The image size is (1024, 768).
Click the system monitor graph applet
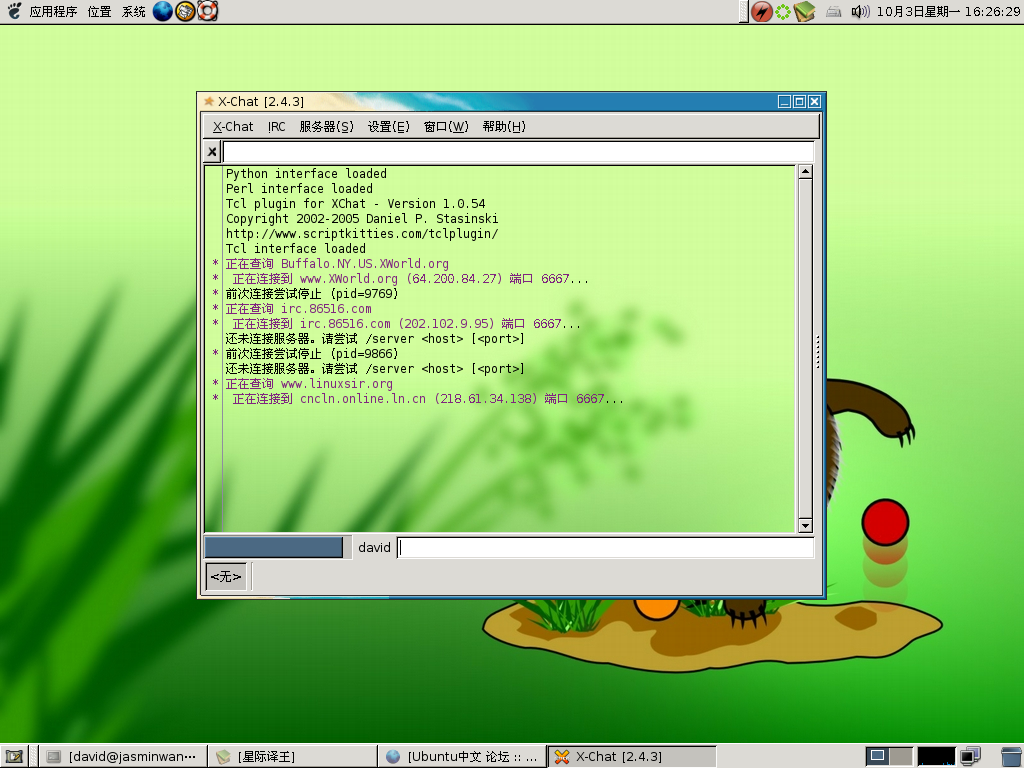[x=936, y=757]
